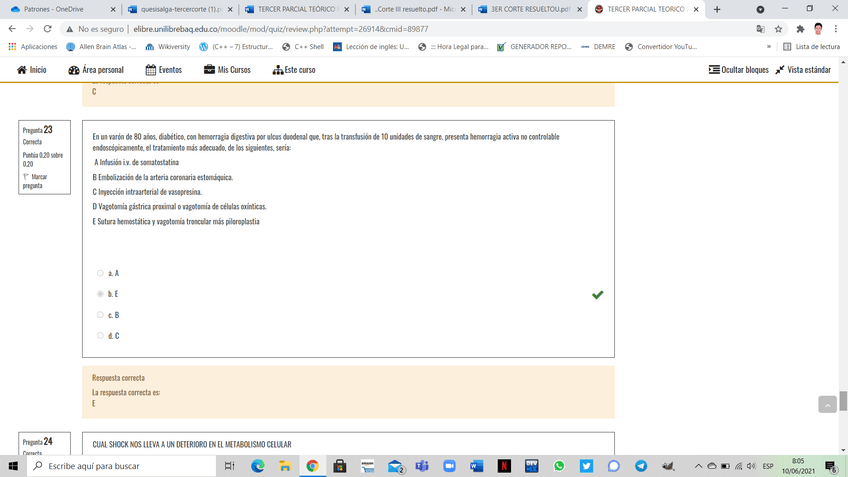
Task: Click the translate page icon in address bar
Action: pyautogui.click(x=760, y=29)
